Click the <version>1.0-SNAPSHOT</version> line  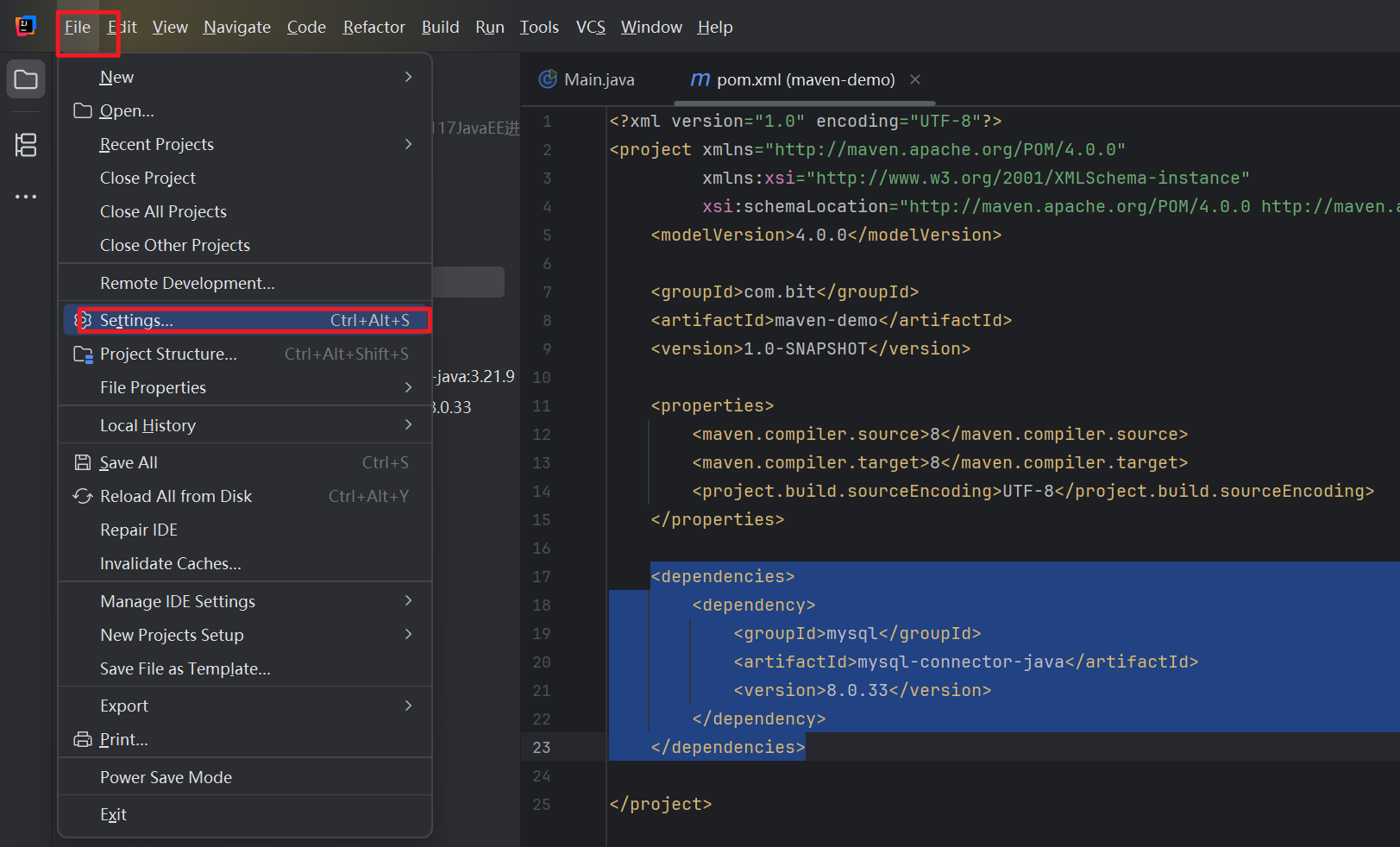[811, 348]
